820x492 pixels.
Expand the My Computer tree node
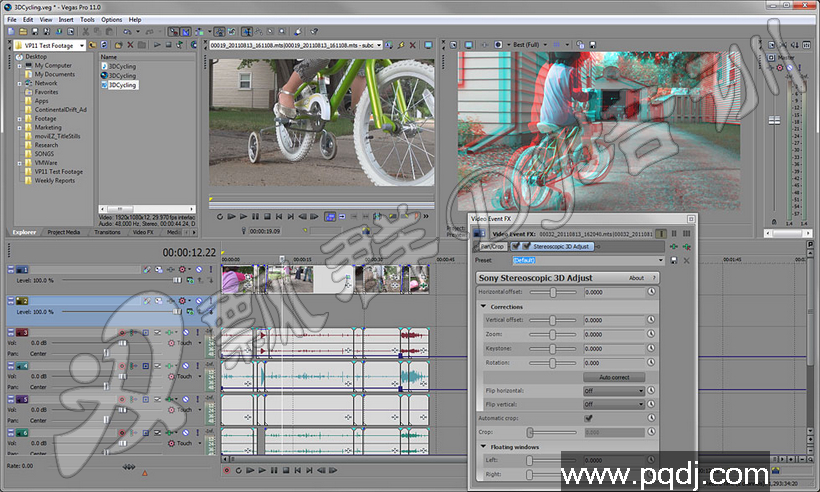click(x=20, y=66)
